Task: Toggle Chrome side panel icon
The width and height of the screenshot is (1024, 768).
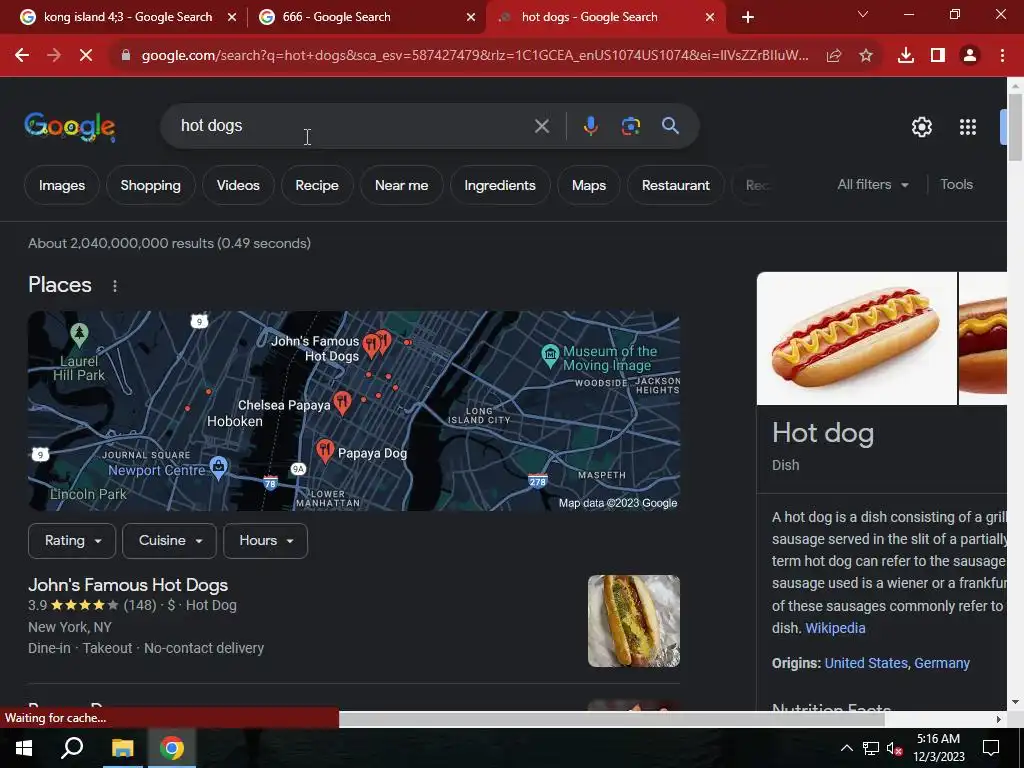Action: (938, 56)
